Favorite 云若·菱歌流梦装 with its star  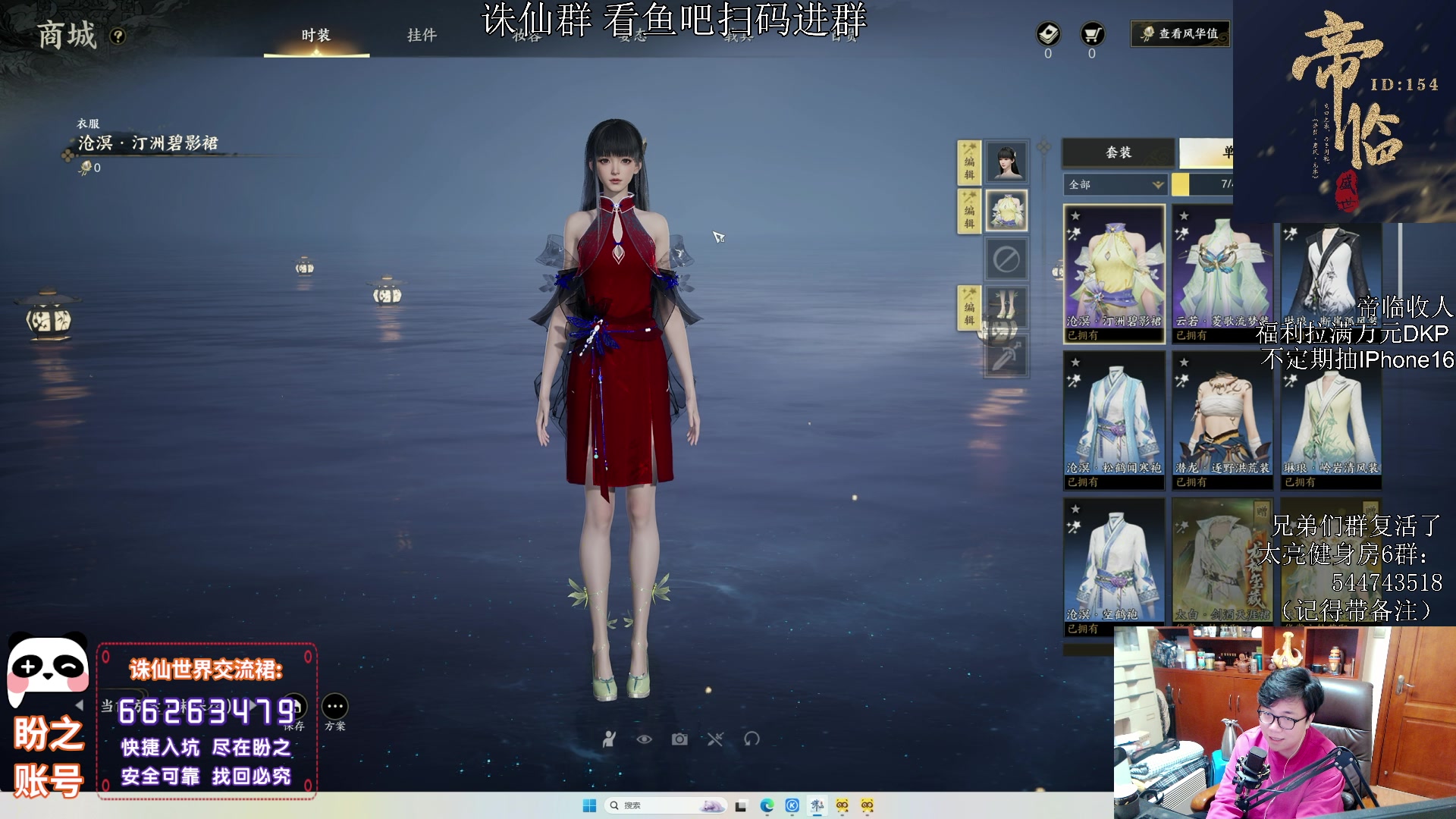click(1184, 216)
